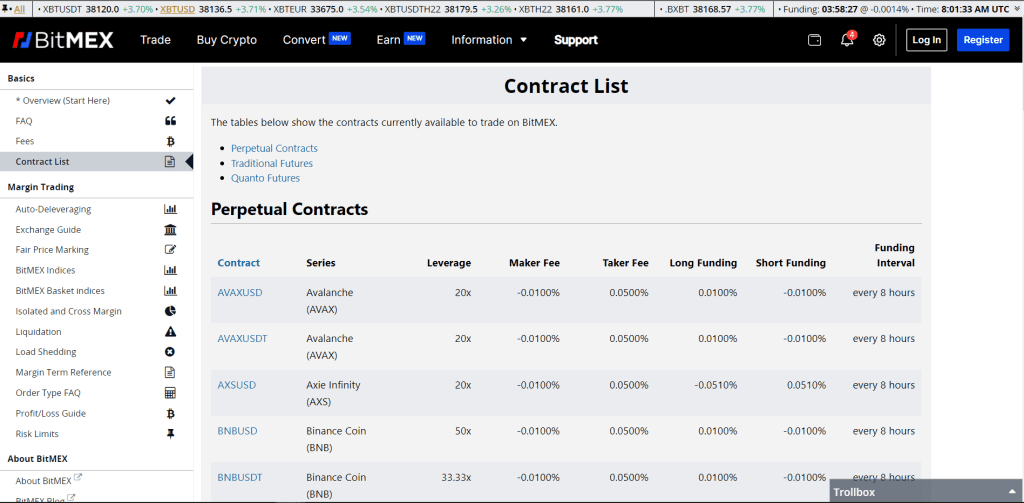The width and height of the screenshot is (1024, 503).
Task: Expand the Information dropdown menu
Action: click(x=489, y=40)
